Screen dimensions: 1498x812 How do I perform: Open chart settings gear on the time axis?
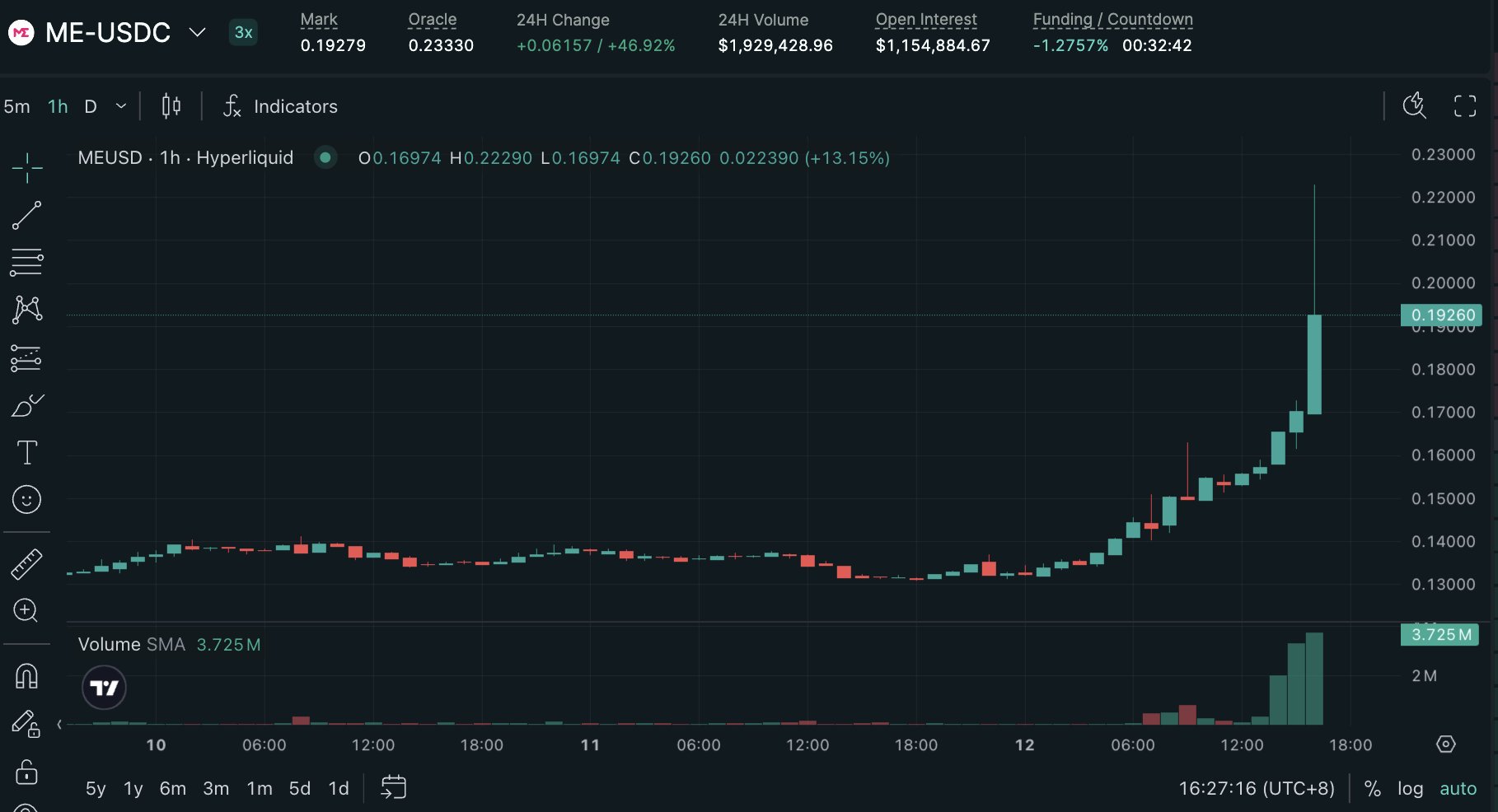pos(1446,744)
